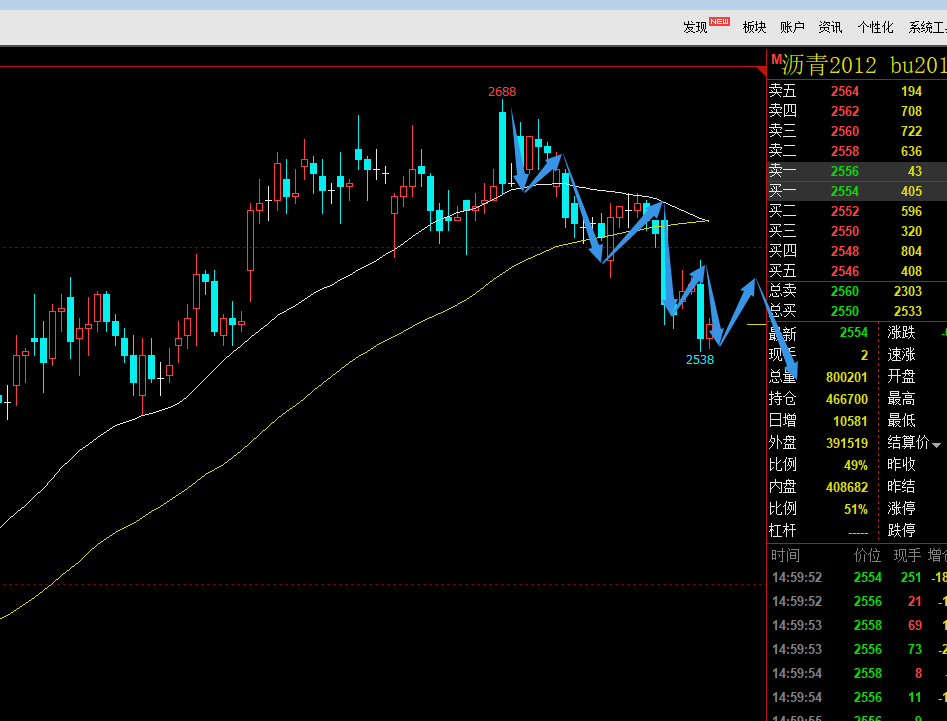Image resolution: width=947 pixels, height=721 pixels.
Task: Open the 板块 menu
Action: click(x=754, y=27)
